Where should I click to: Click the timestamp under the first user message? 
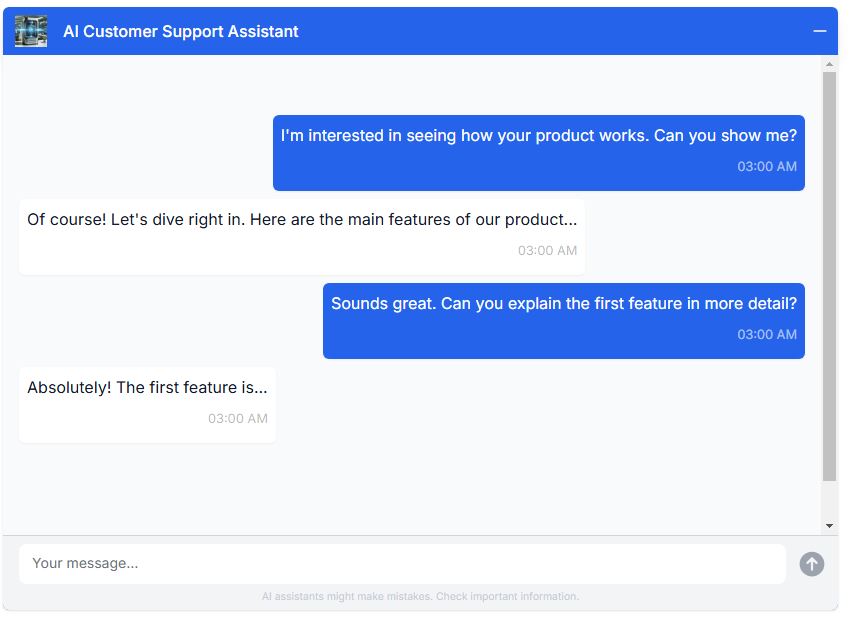tap(767, 166)
